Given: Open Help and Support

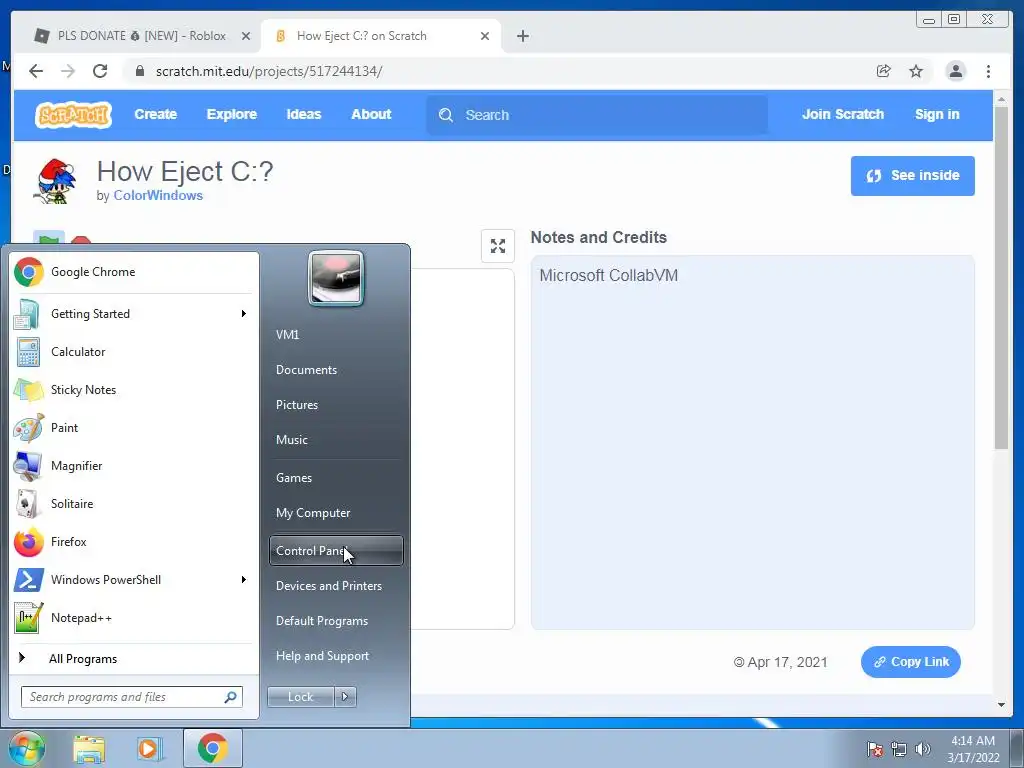Looking at the screenshot, I should click(336, 656).
